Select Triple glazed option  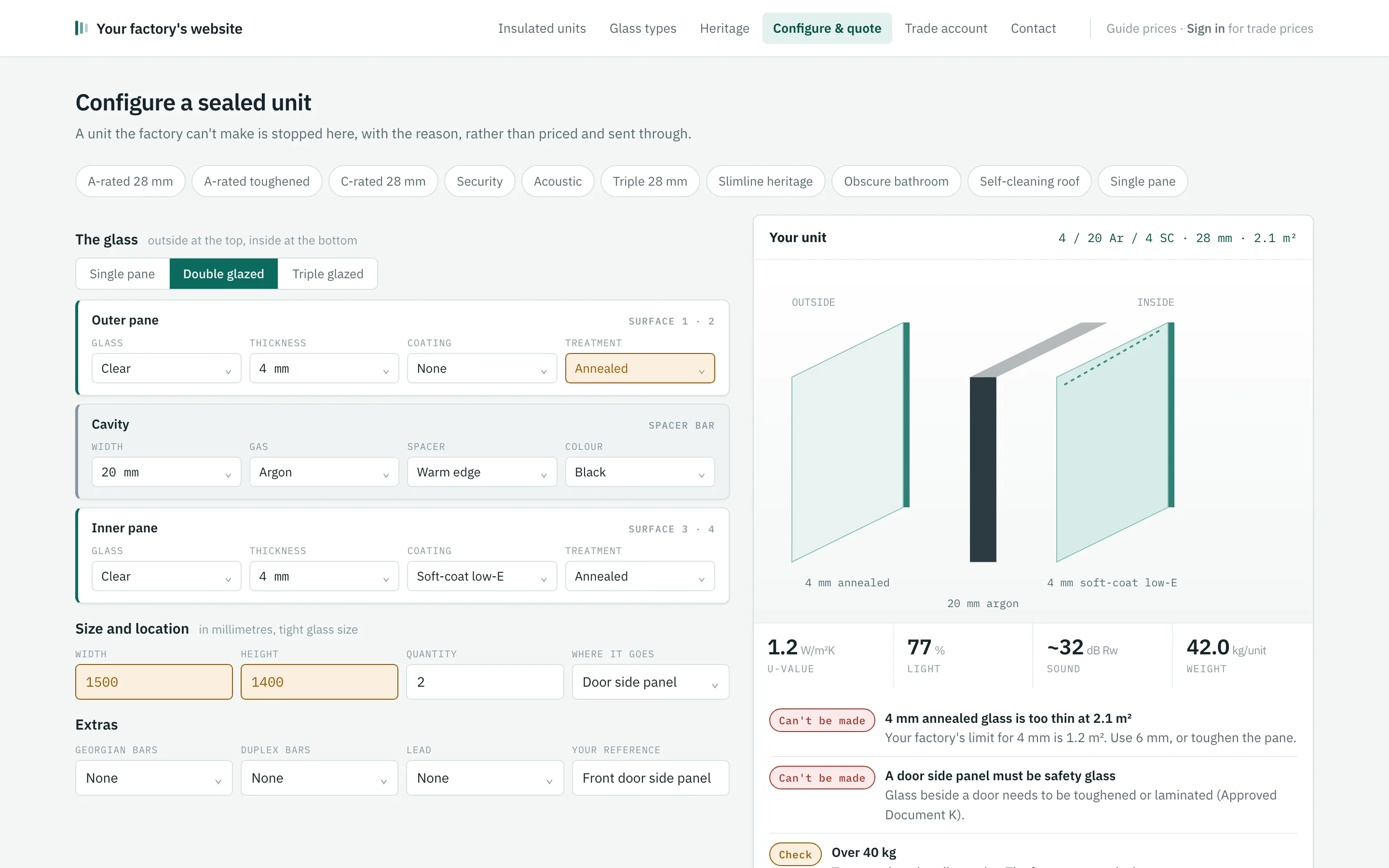[x=328, y=274]
